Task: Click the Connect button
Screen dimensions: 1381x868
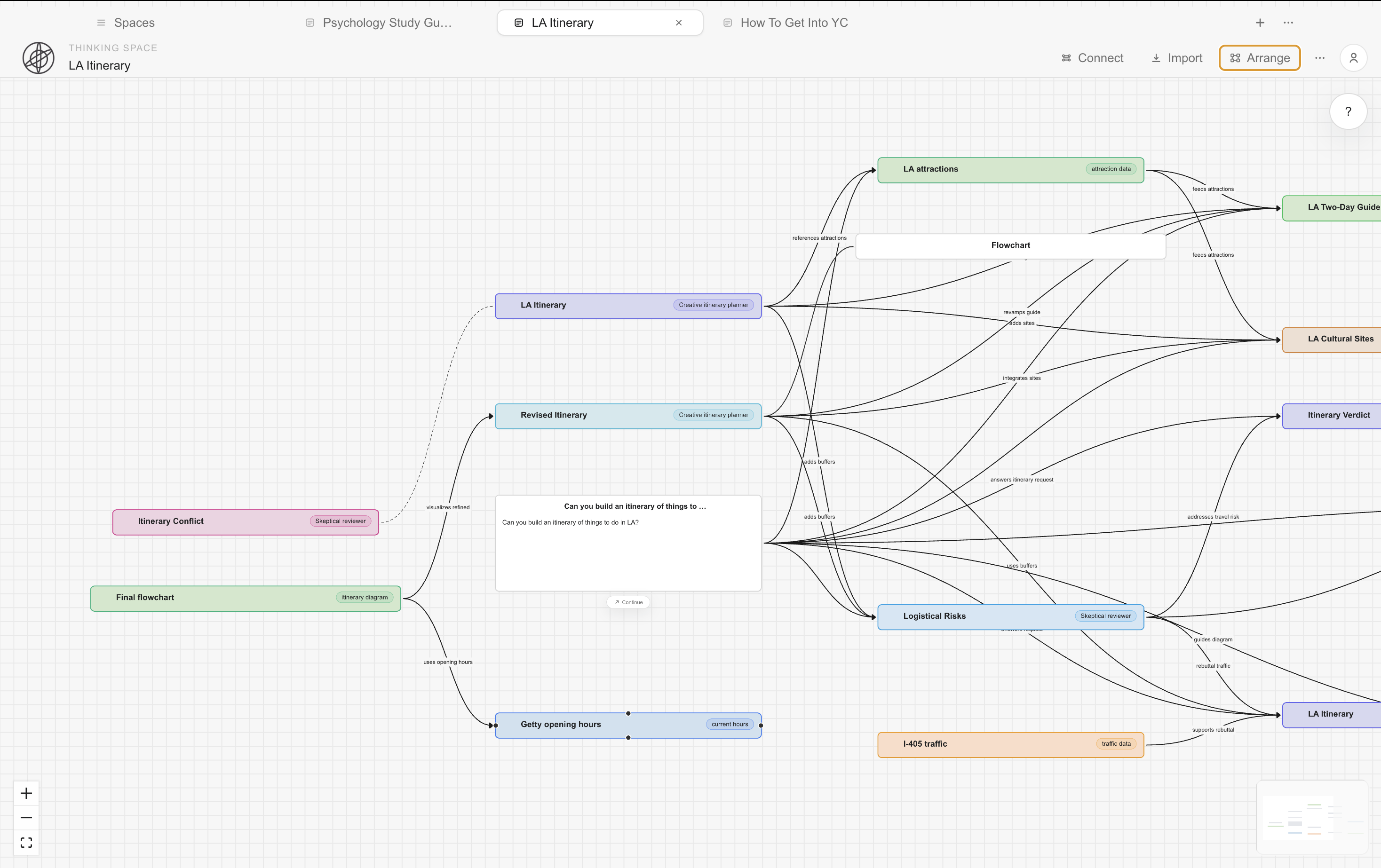Action: 1092,58
